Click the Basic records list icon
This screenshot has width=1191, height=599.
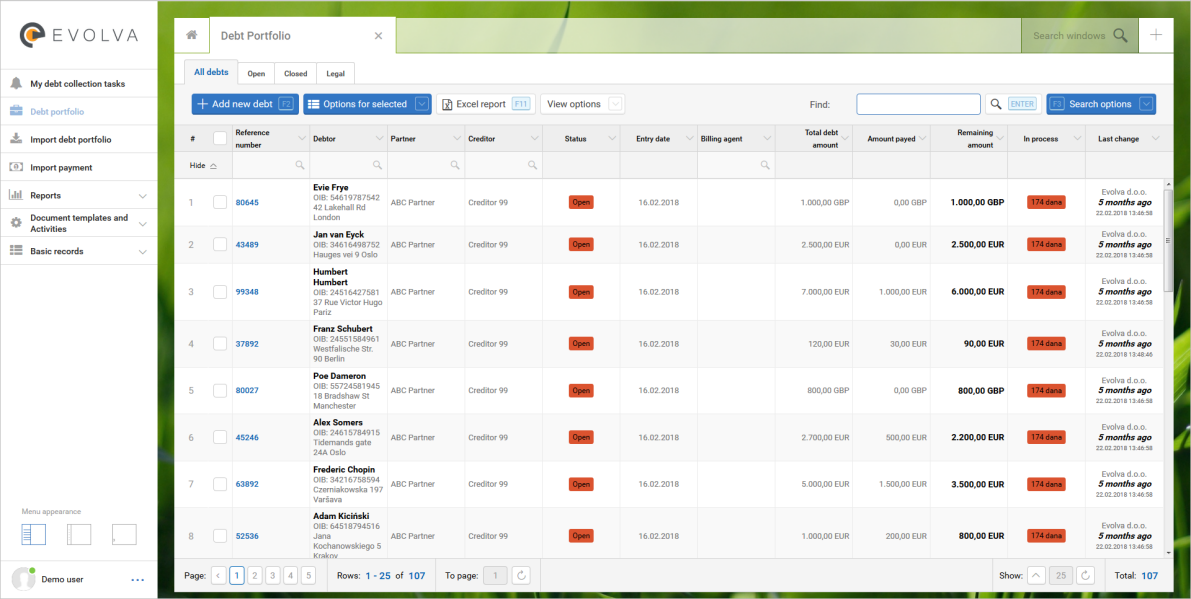pyautogui.click(x=16, y=251)
